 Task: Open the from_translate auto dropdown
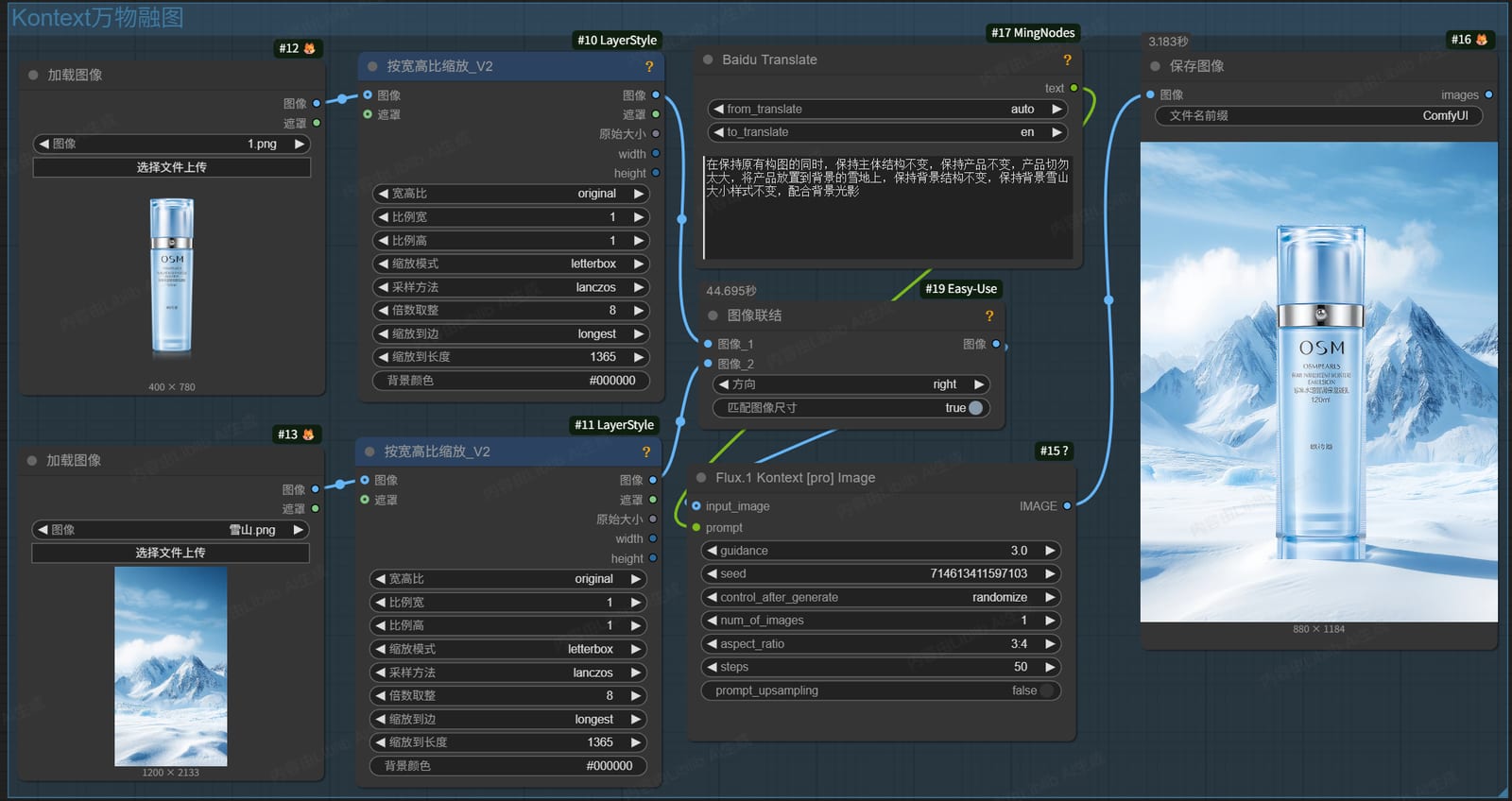(887, 109)
